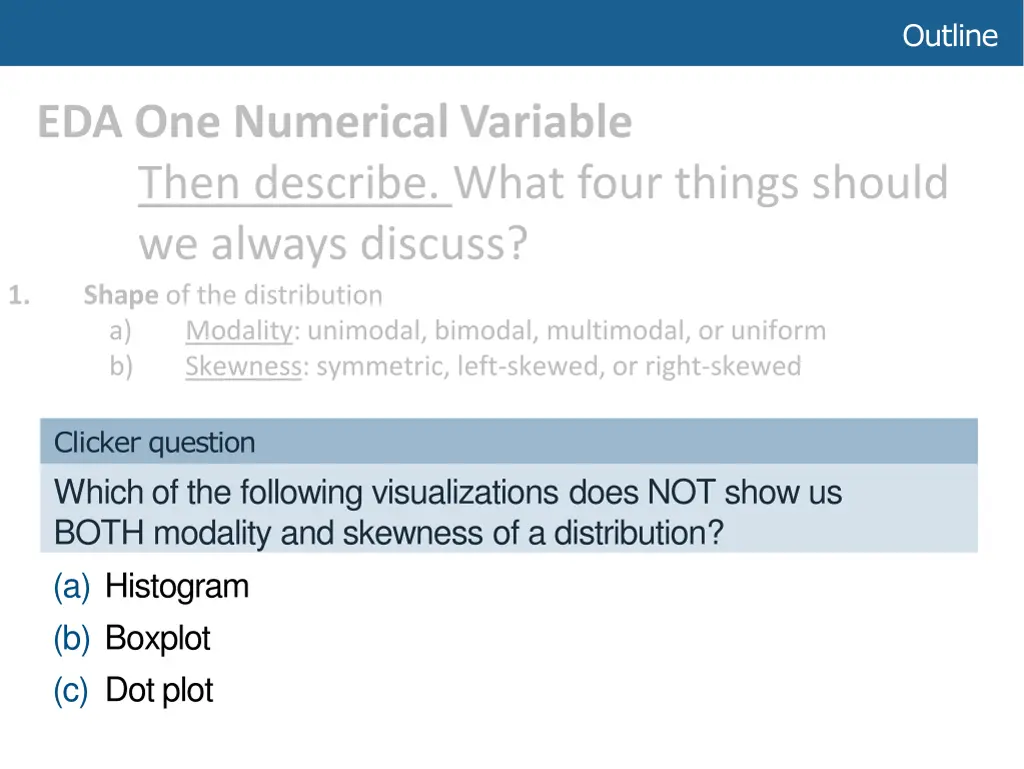
Task: Click the (a) option letter marker
Action: coord(72,586)
